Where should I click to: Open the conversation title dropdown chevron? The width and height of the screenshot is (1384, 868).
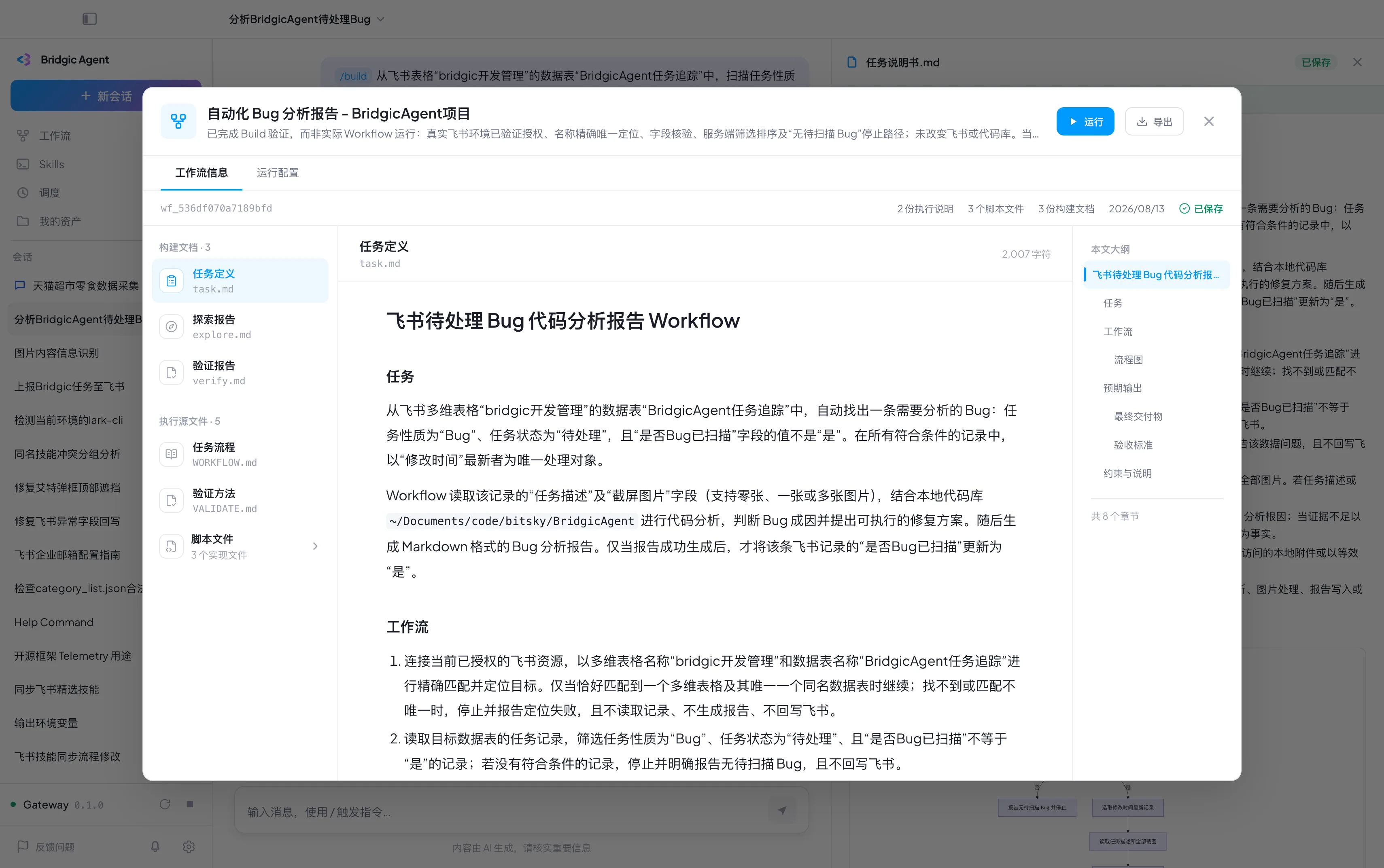(381, 19)
